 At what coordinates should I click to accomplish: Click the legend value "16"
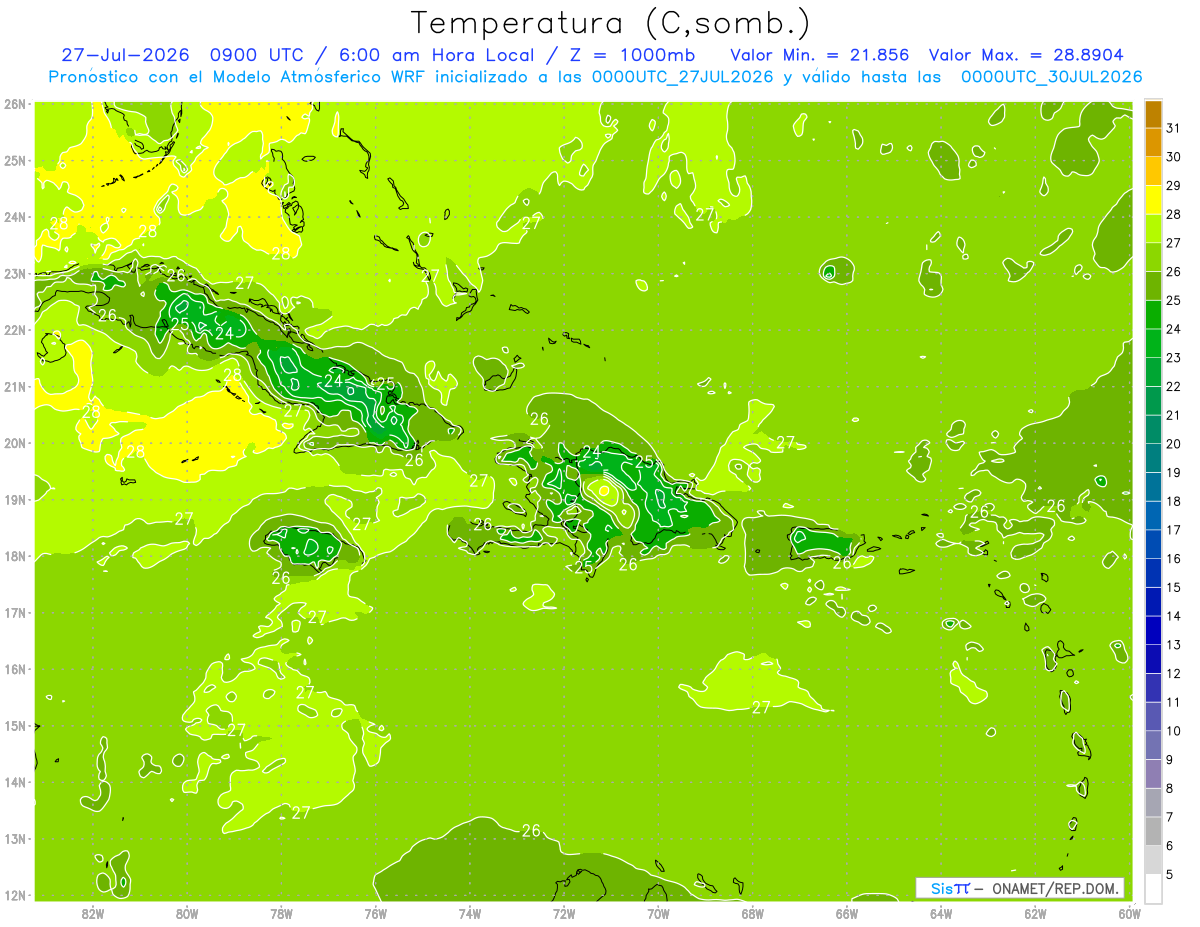coord(1174,559)
